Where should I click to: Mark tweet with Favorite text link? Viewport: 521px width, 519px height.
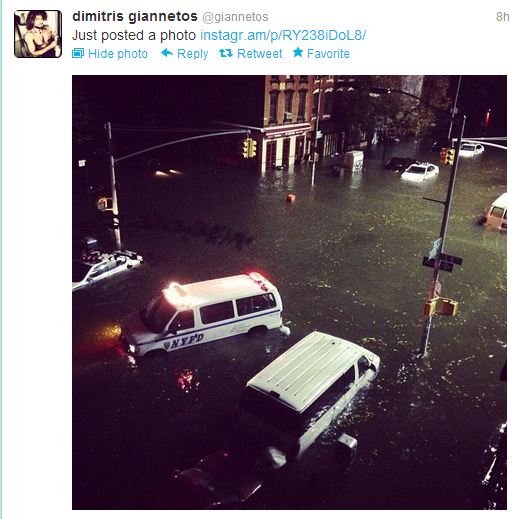tap(328, 54)
